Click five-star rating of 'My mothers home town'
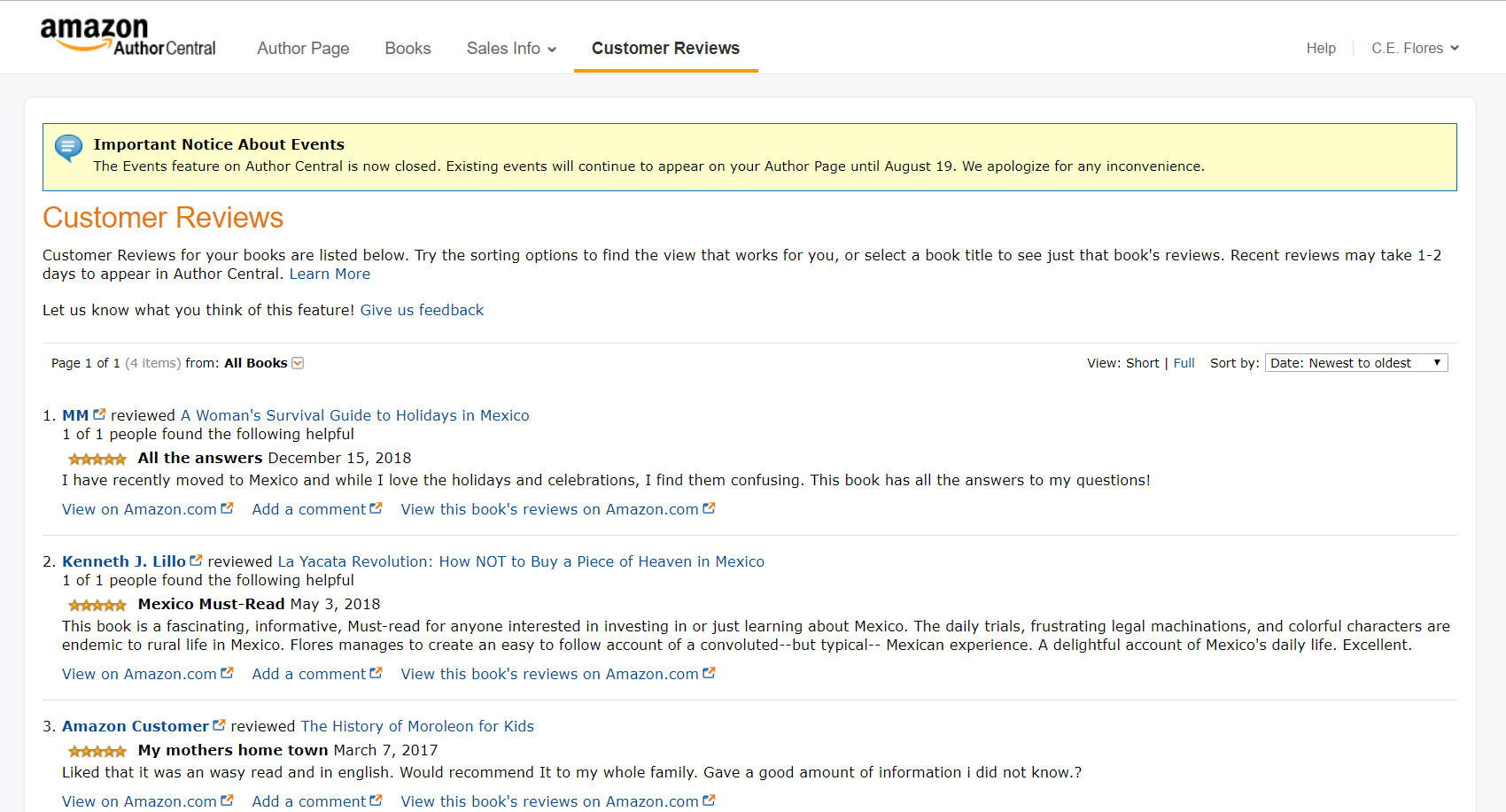The width and height of the screenshot is (1506, 812). tap(97, 751)
